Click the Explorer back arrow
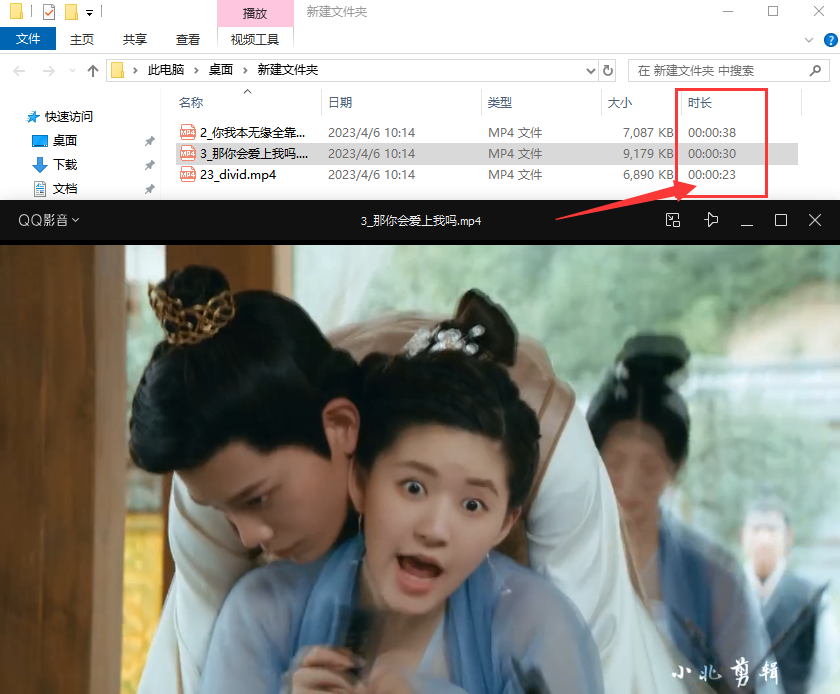The height and width of the screenshot is (694, 840). coord(19,71)
